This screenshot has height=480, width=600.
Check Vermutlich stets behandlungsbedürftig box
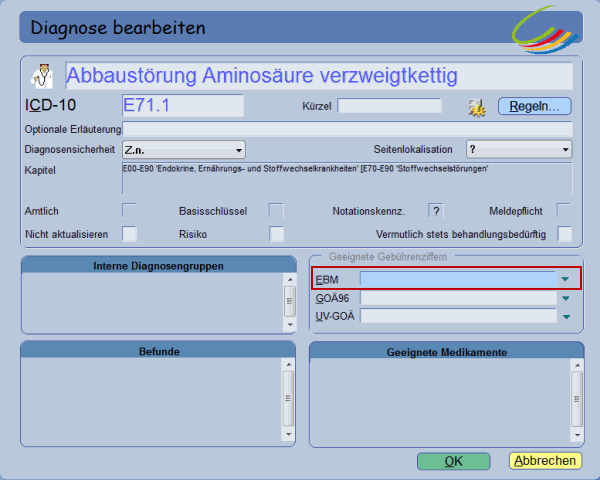[x=564, y=234]
